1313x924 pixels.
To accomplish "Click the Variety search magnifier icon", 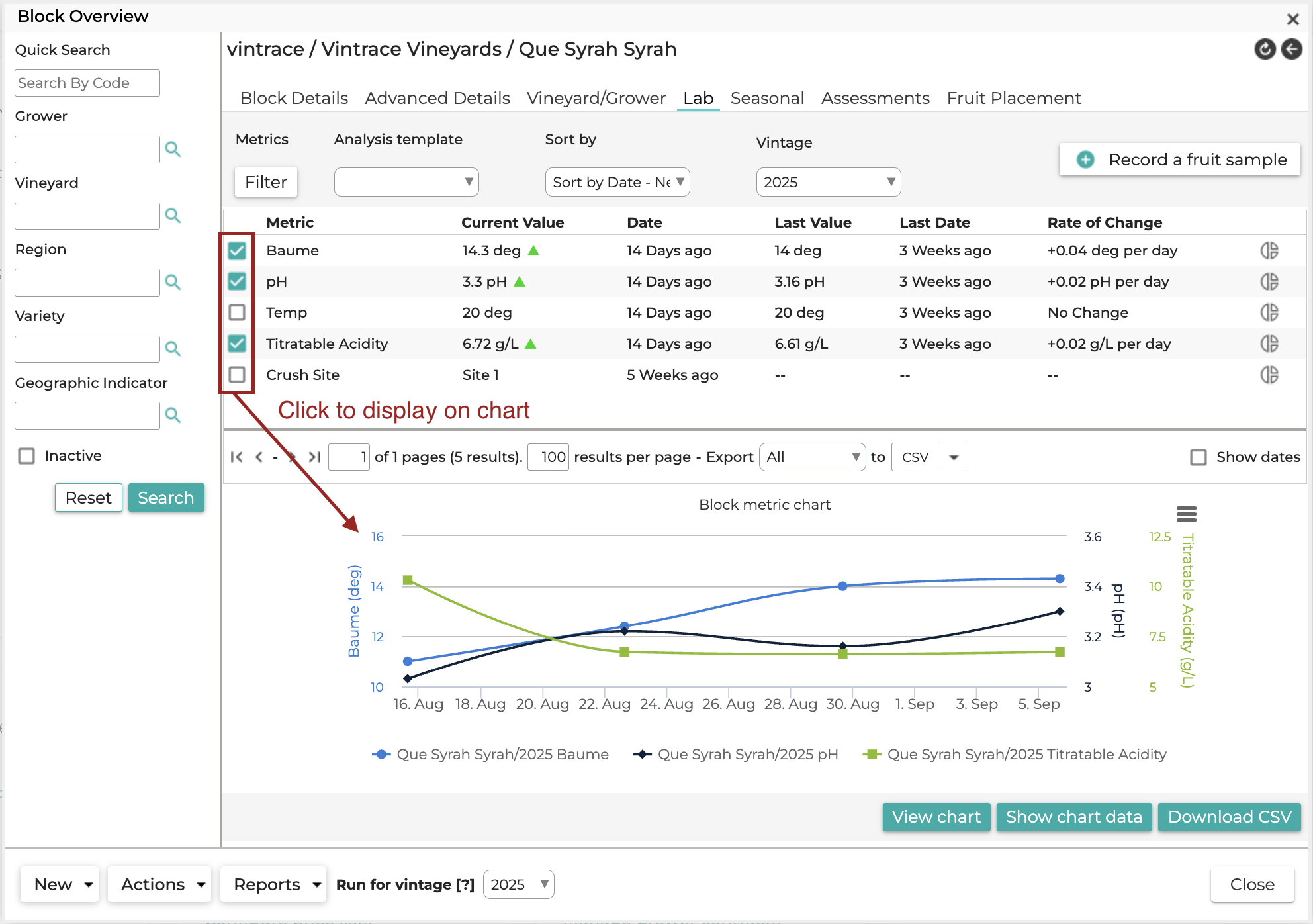I will [173, 349].
